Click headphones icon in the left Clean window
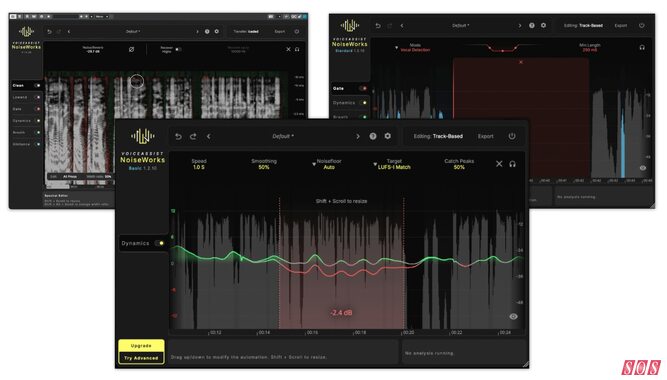This screenshot has height=380, width=667. [297, 49]
